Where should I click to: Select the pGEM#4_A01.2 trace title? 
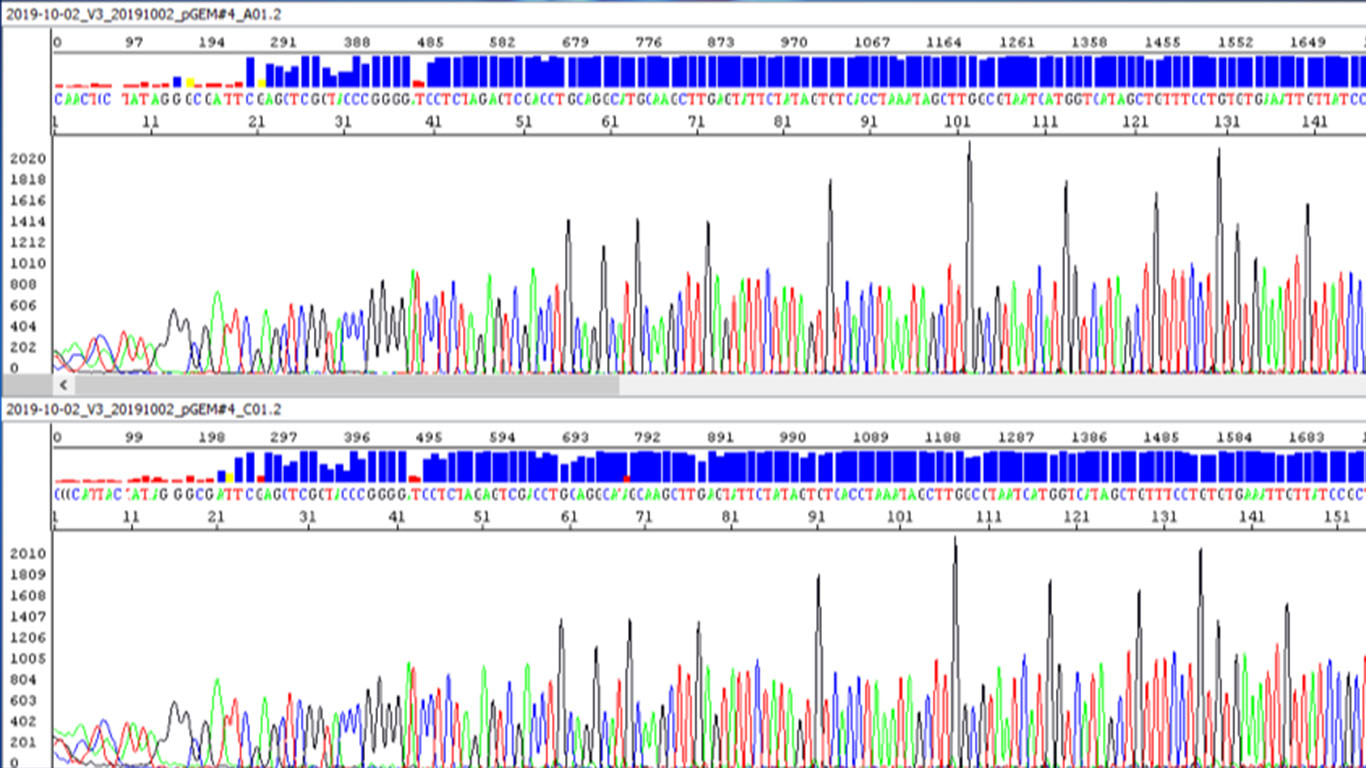[144, 14]
